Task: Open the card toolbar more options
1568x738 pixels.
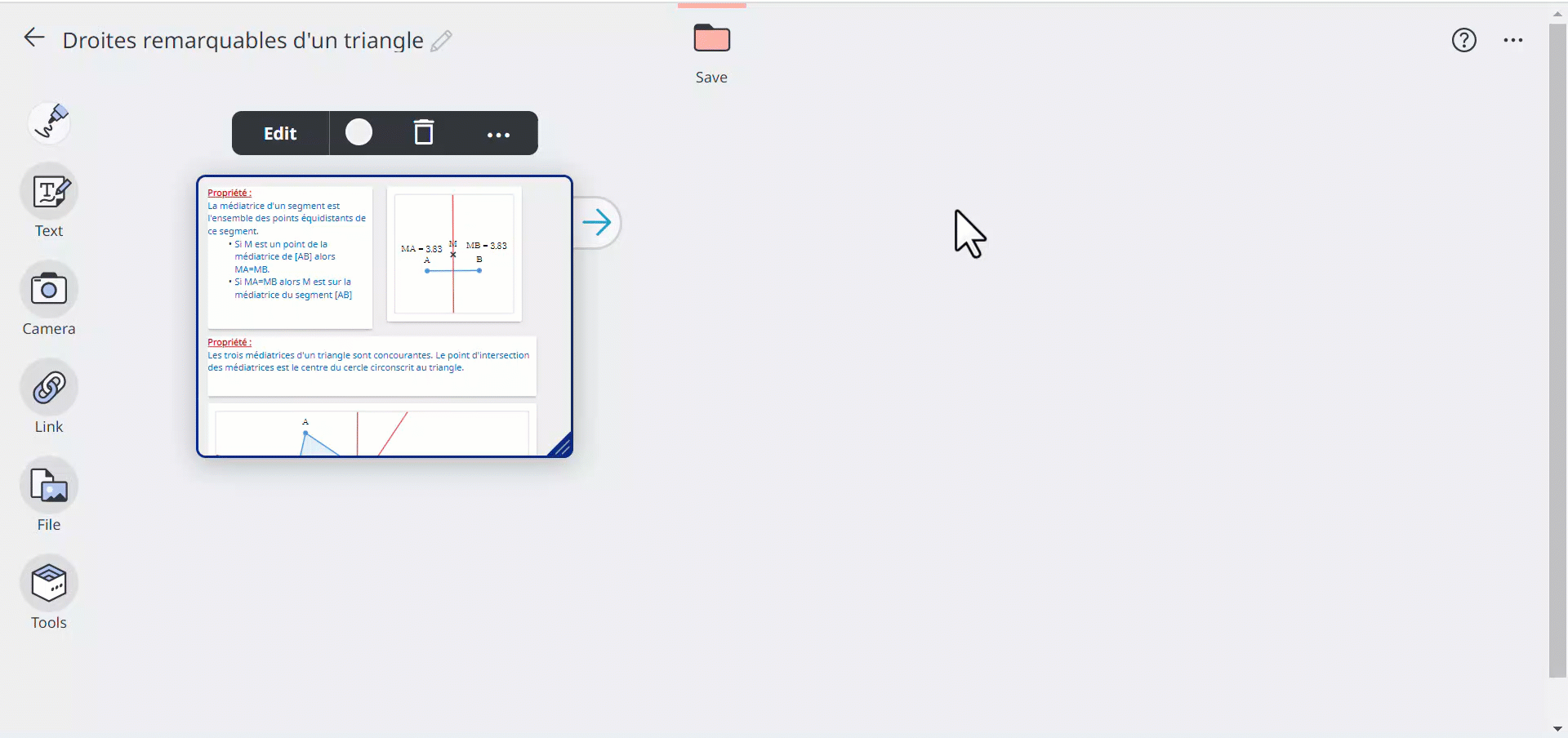Action: pos(498,135)
